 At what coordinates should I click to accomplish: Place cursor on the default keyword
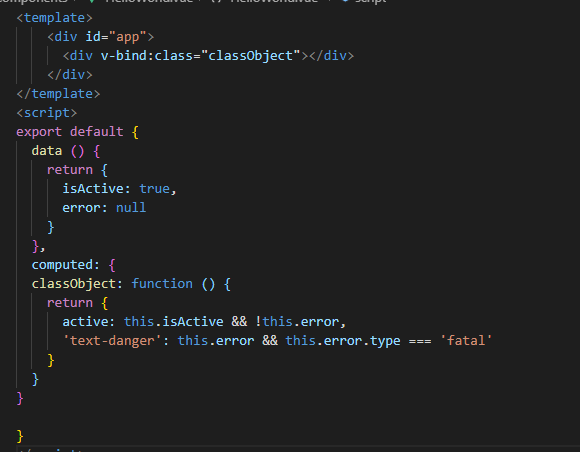click(x=97, y=132)
